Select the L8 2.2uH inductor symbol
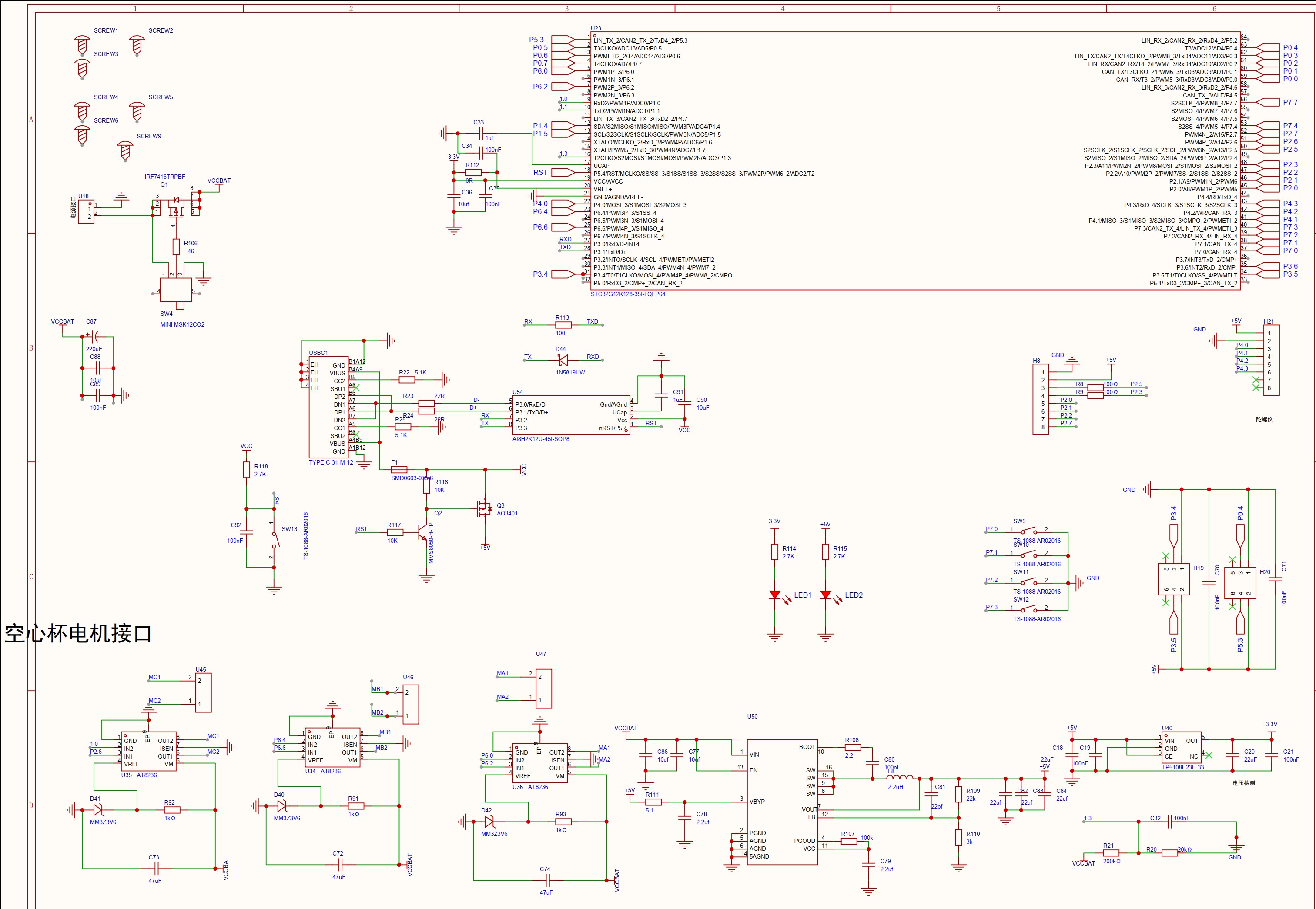Screen dimensions: 1316x909 coord(900,778)
